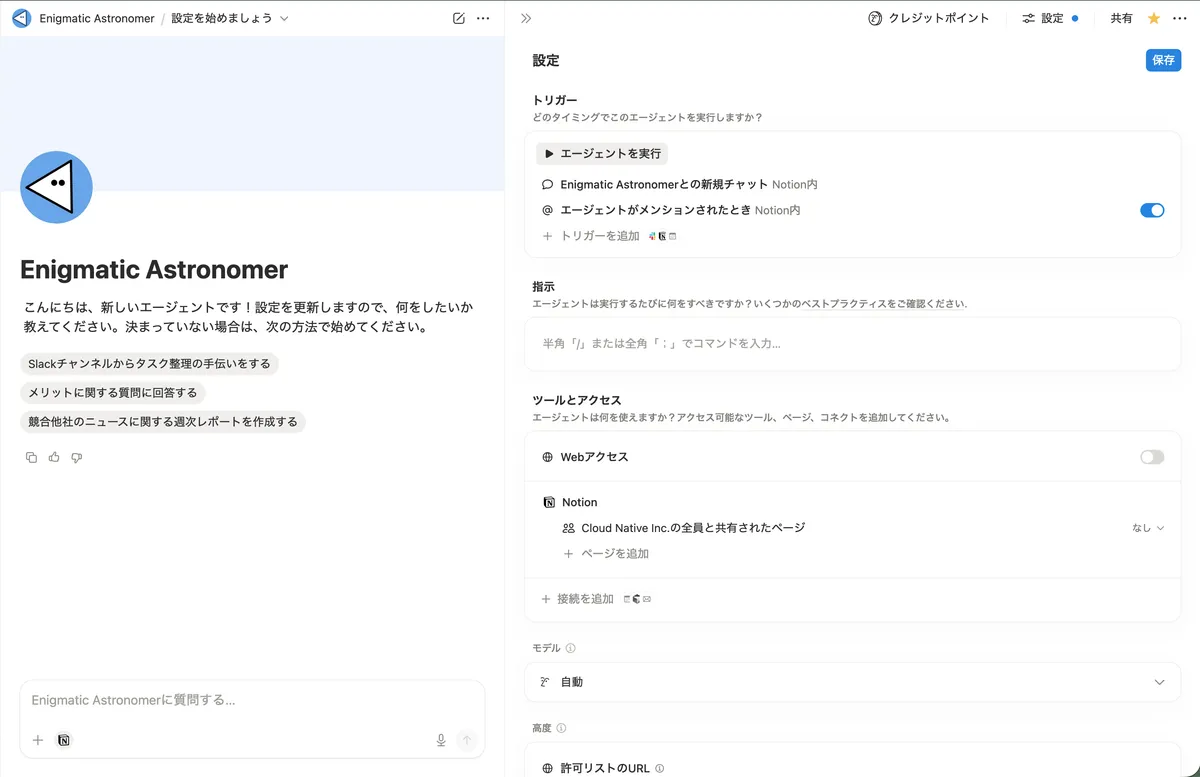Screen dimensions: 1200x777
Task: Click the thumbs down feedback icon
Action: point(77,457)
